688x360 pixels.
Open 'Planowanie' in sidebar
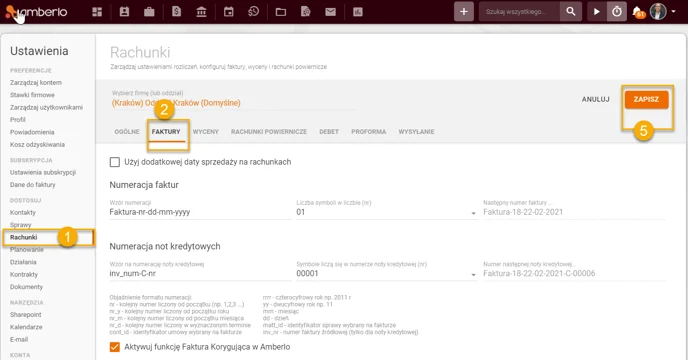pos(27,249)
